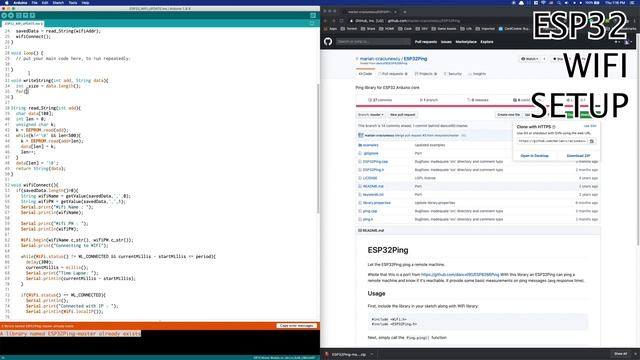Open the 27 commits link
The image size is (640, 360).
point(380,100)
